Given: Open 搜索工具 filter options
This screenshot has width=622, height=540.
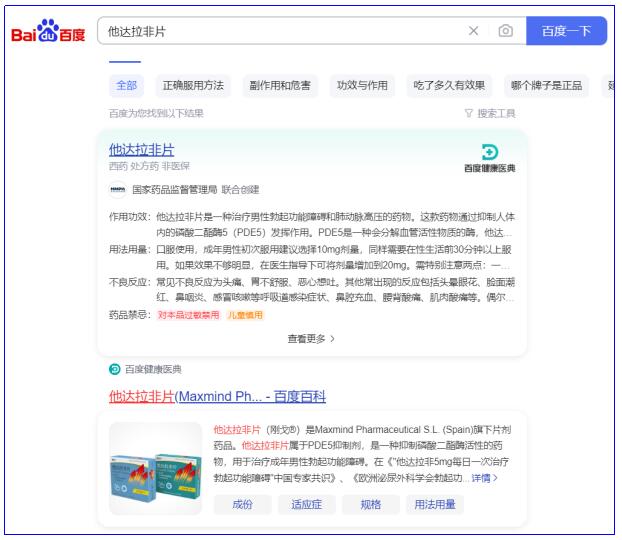Looking at the screenshot, I should click(x=490, y=113).
